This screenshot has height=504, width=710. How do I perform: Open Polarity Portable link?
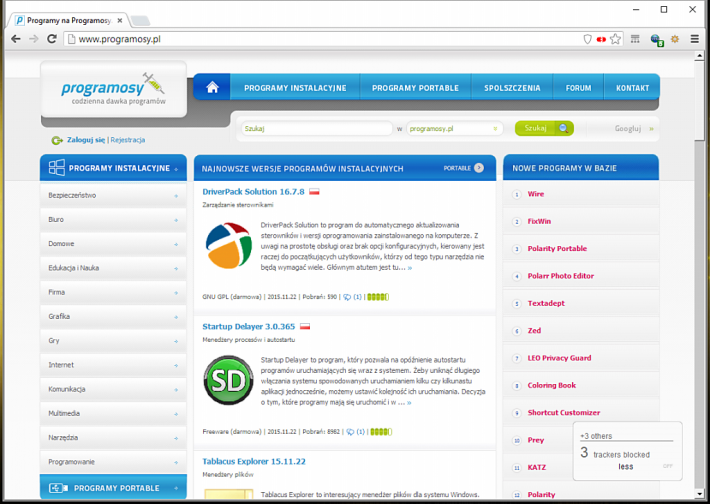click(557, 249)
